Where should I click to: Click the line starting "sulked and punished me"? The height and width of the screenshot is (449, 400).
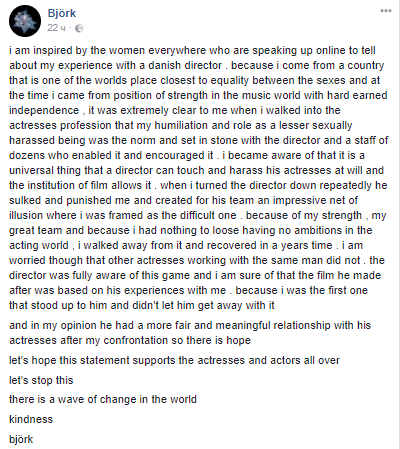point(183,200)
